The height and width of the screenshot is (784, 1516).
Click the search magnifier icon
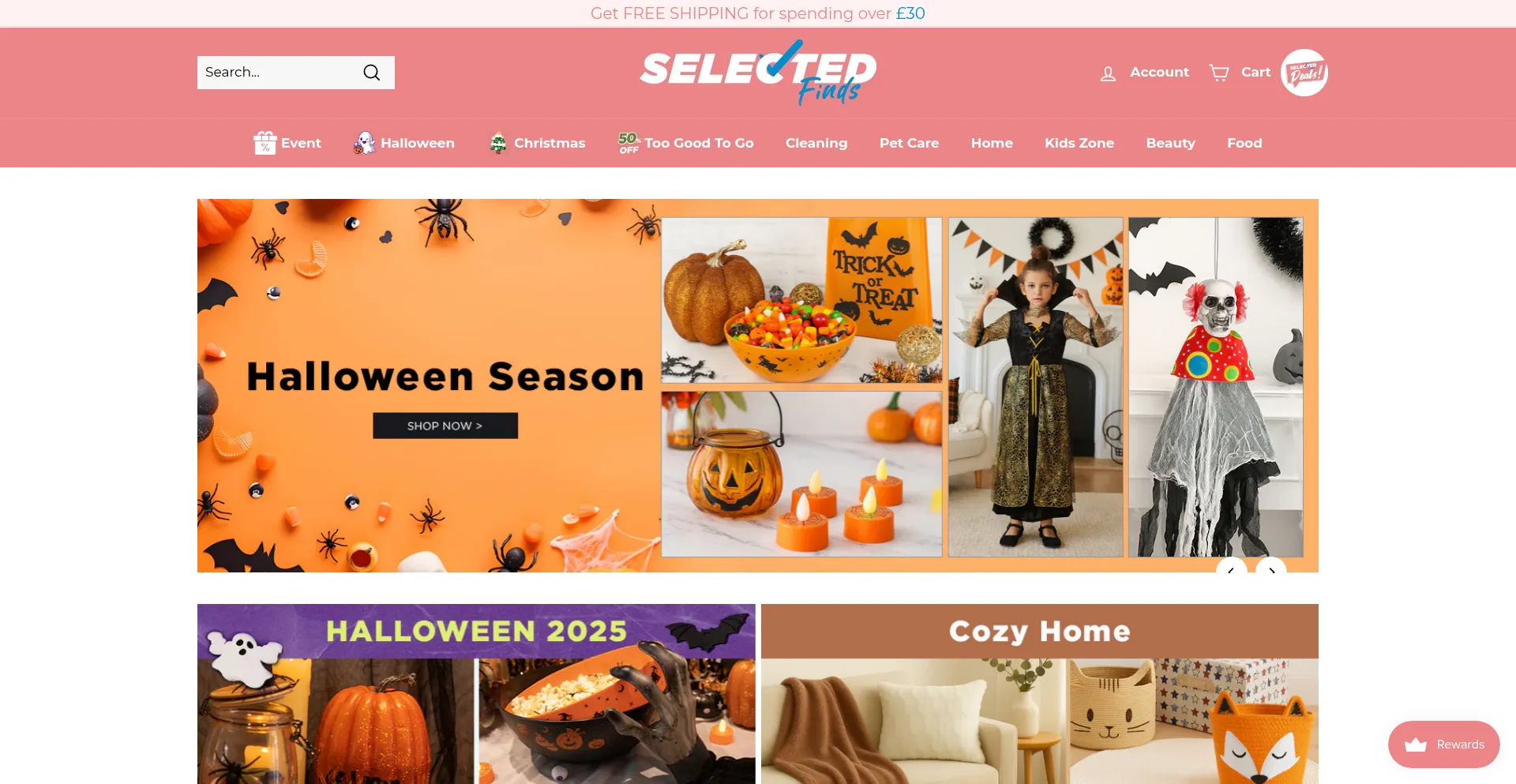click(x=372, y=73)
